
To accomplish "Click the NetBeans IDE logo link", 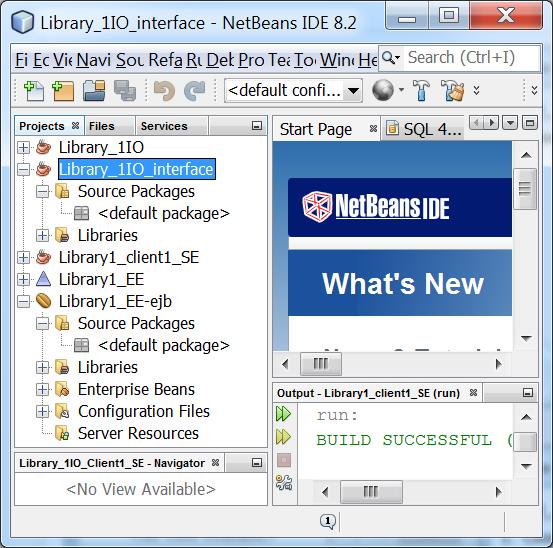I will pyautogui.click(x=376, y=207).
